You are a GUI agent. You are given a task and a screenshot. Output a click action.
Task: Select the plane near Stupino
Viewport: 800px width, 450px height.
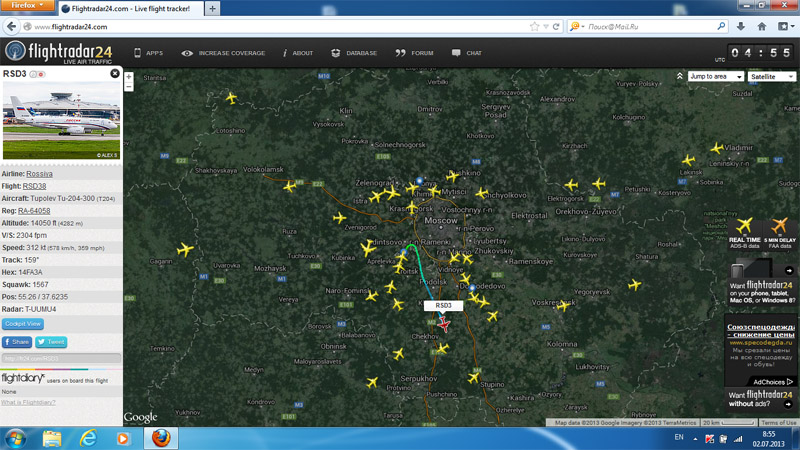point(473,378)
